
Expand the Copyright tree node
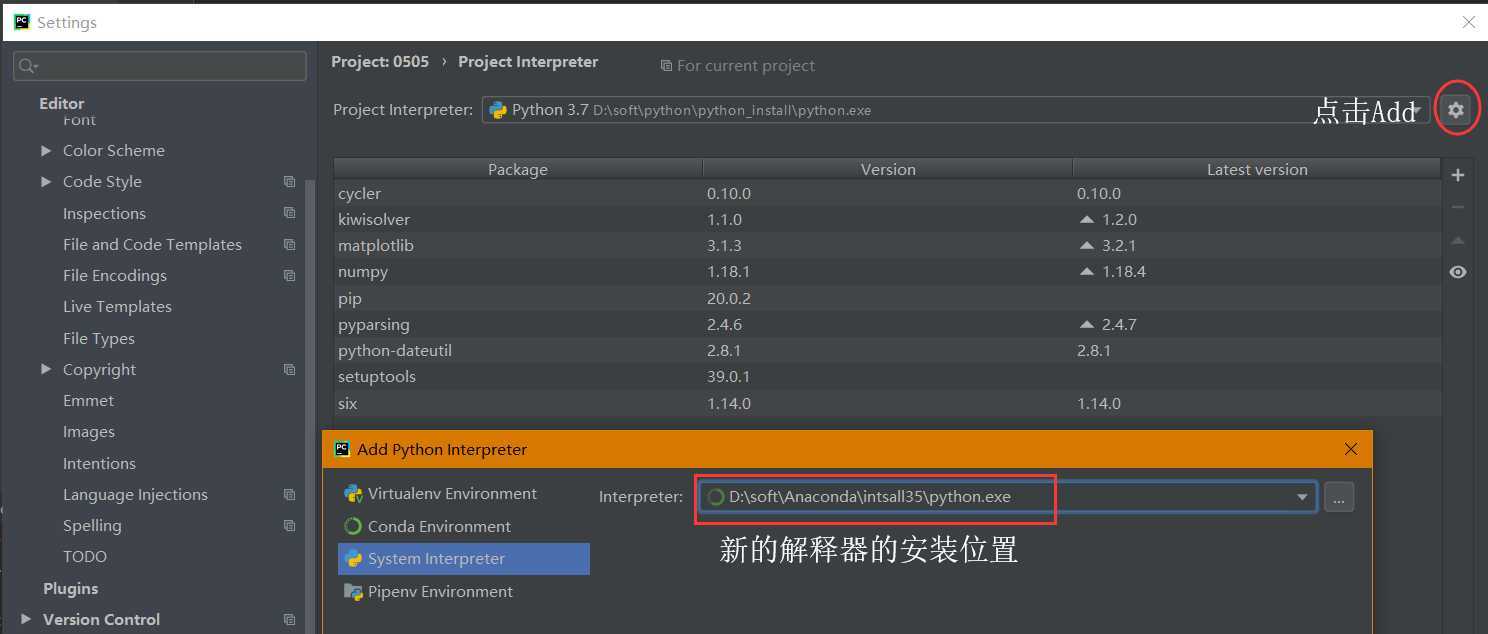pyautogui.click(x=46, y=369)
